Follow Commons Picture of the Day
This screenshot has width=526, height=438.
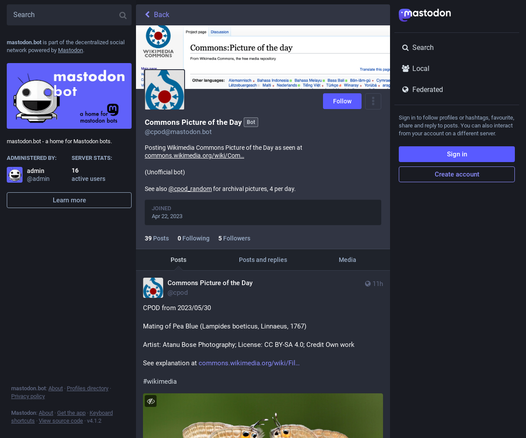[x=342, y=101]
